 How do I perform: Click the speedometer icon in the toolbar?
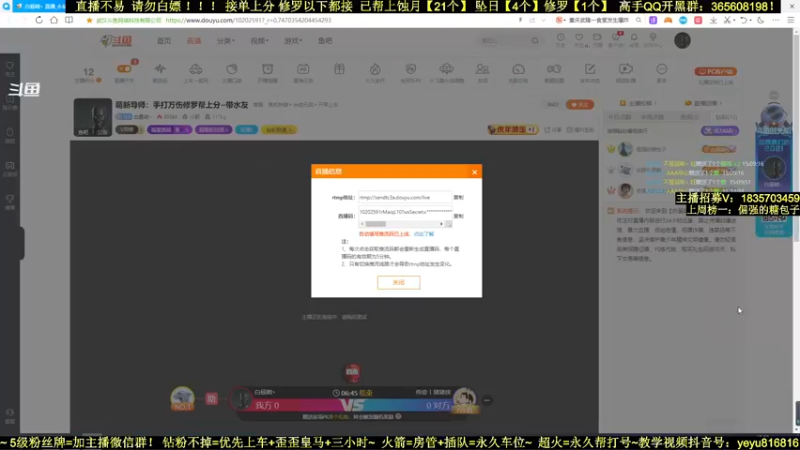pos(518,69)
